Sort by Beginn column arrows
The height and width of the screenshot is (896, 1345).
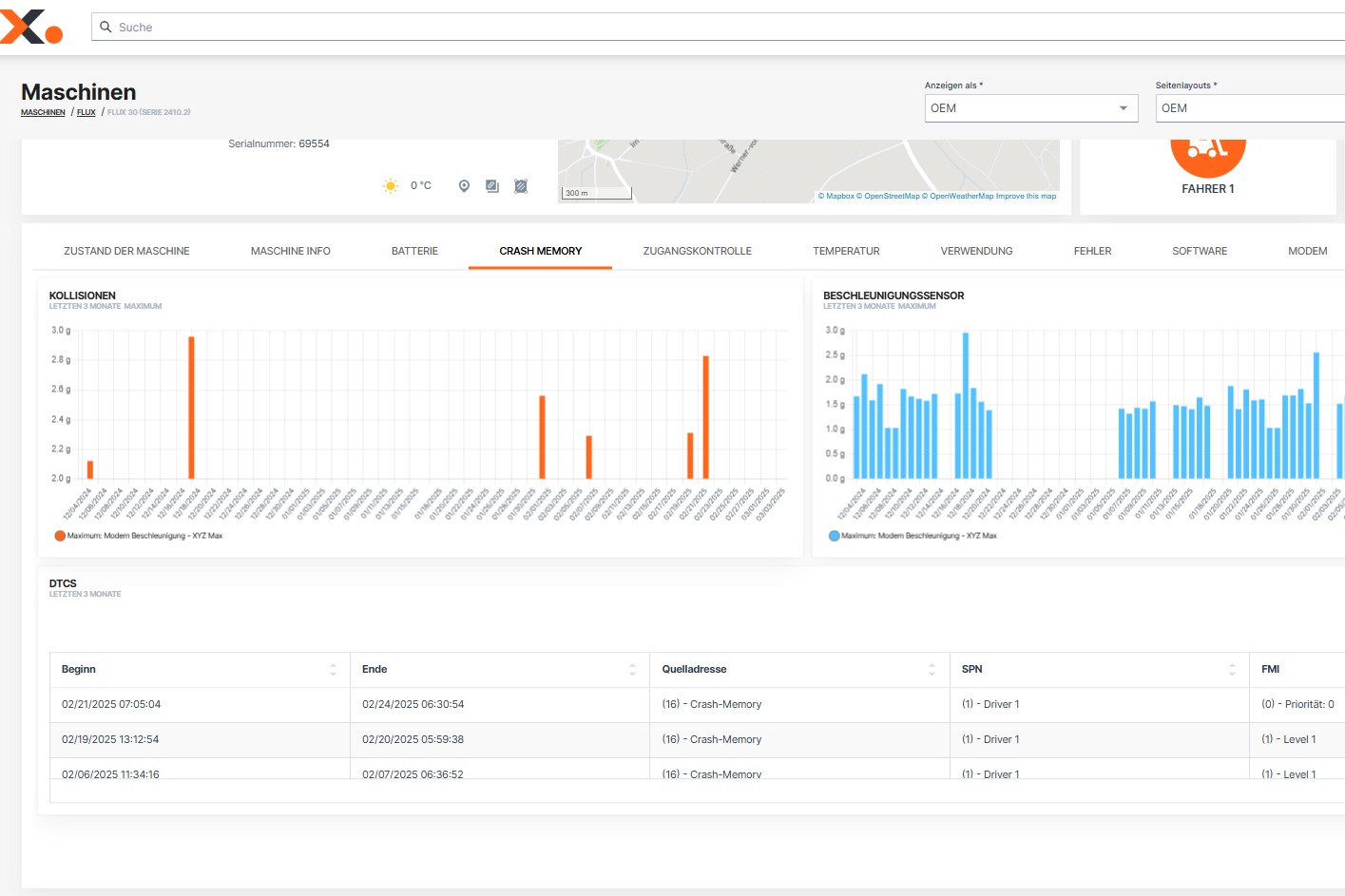click(x=333, y=670)
